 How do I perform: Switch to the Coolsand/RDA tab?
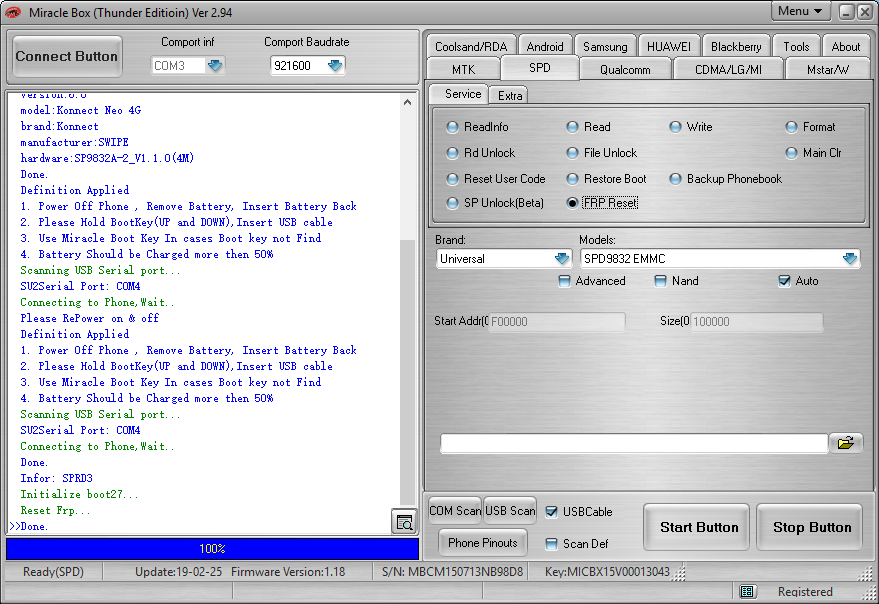click(x=471, y=47)
